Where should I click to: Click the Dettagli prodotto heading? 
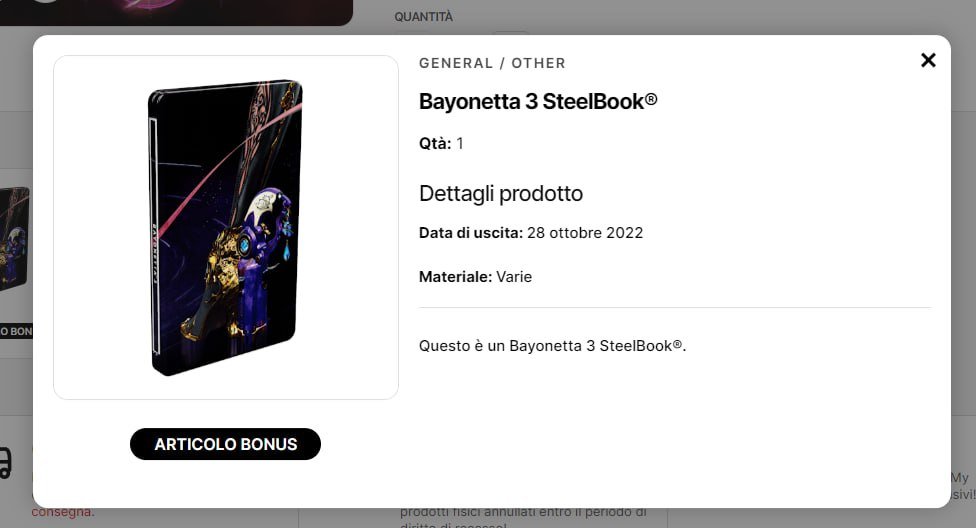pyautogui.click(x=500, y=193)
